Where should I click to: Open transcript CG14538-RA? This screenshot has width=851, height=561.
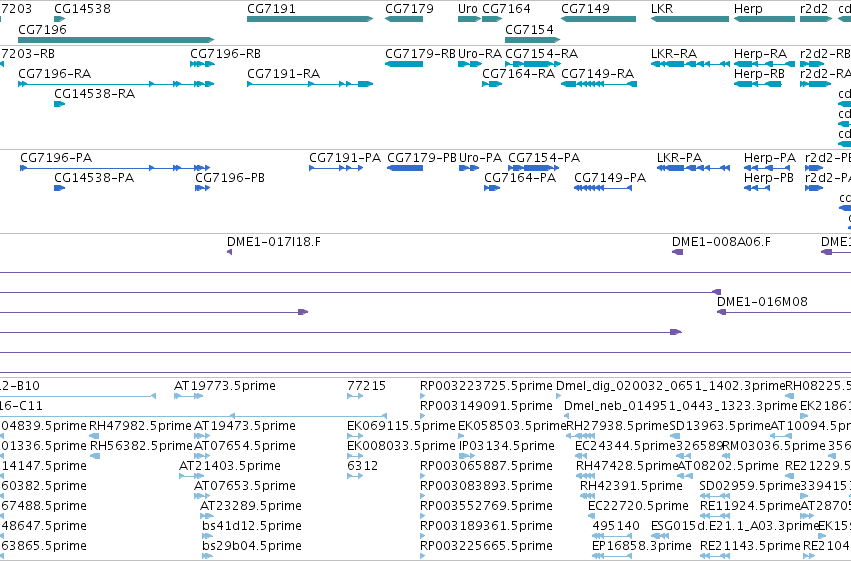[x=94, y=94]
